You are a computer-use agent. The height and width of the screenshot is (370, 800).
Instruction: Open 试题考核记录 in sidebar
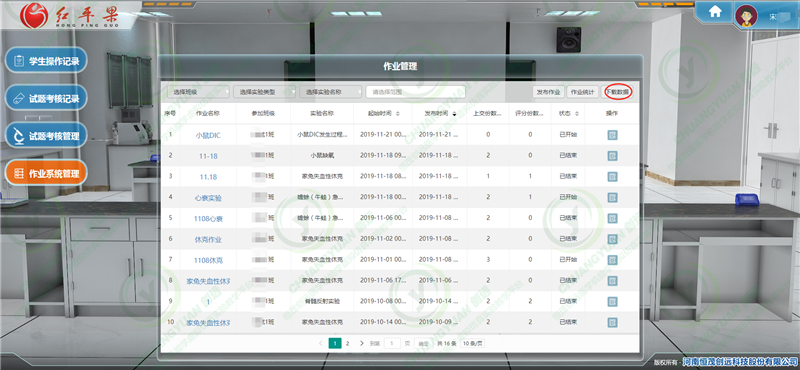point(46,98)
